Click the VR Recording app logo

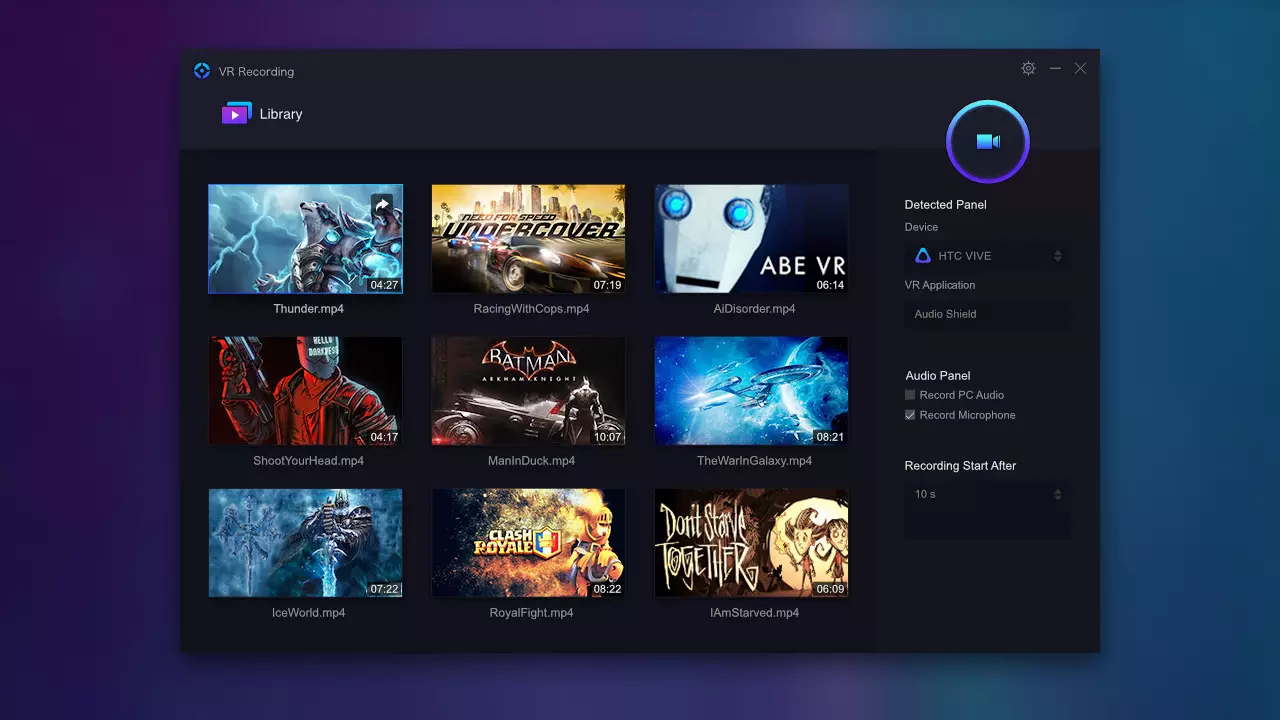202,71
